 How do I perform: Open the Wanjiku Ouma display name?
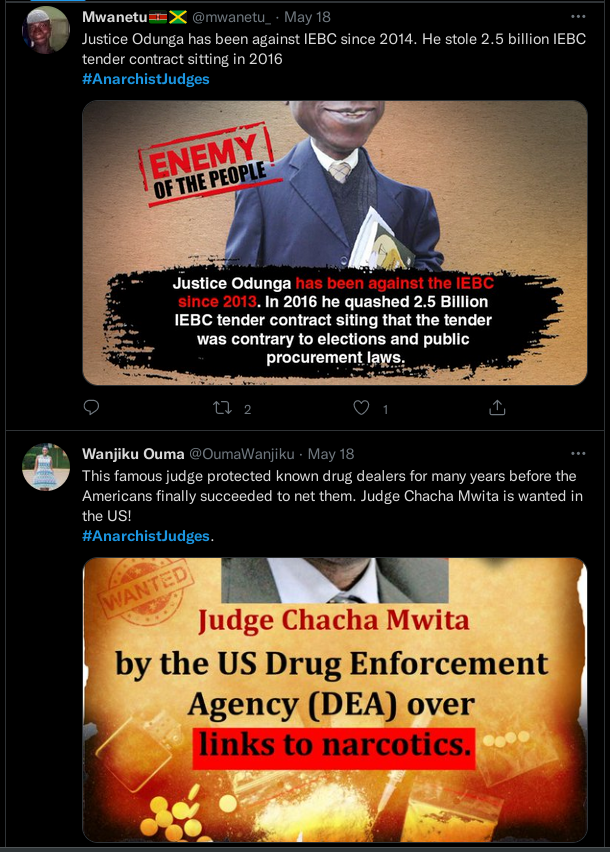coord(133,454)
